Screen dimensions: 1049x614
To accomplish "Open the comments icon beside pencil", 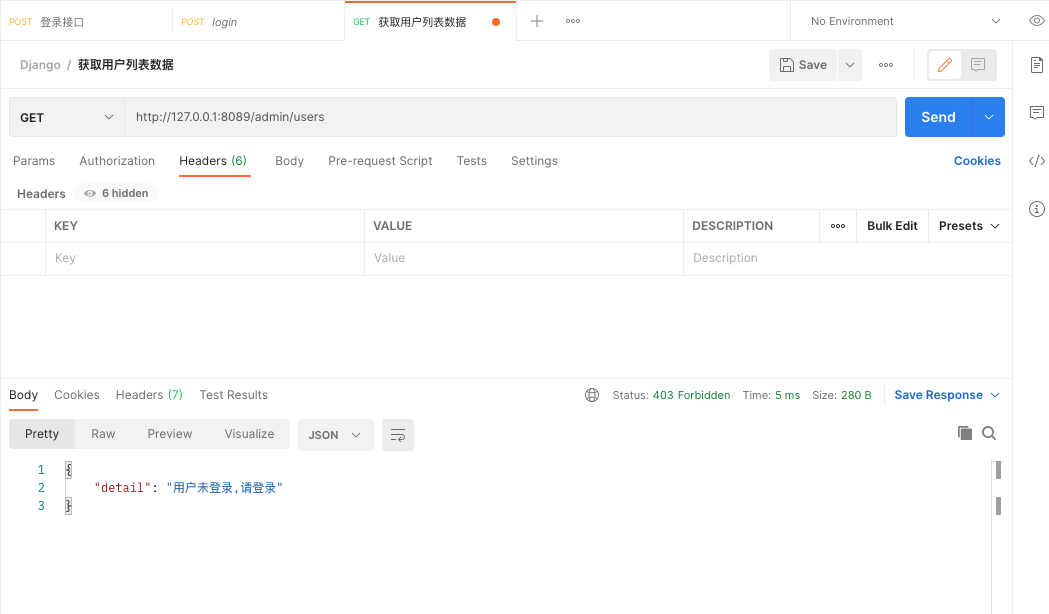I will click(978, 65).
